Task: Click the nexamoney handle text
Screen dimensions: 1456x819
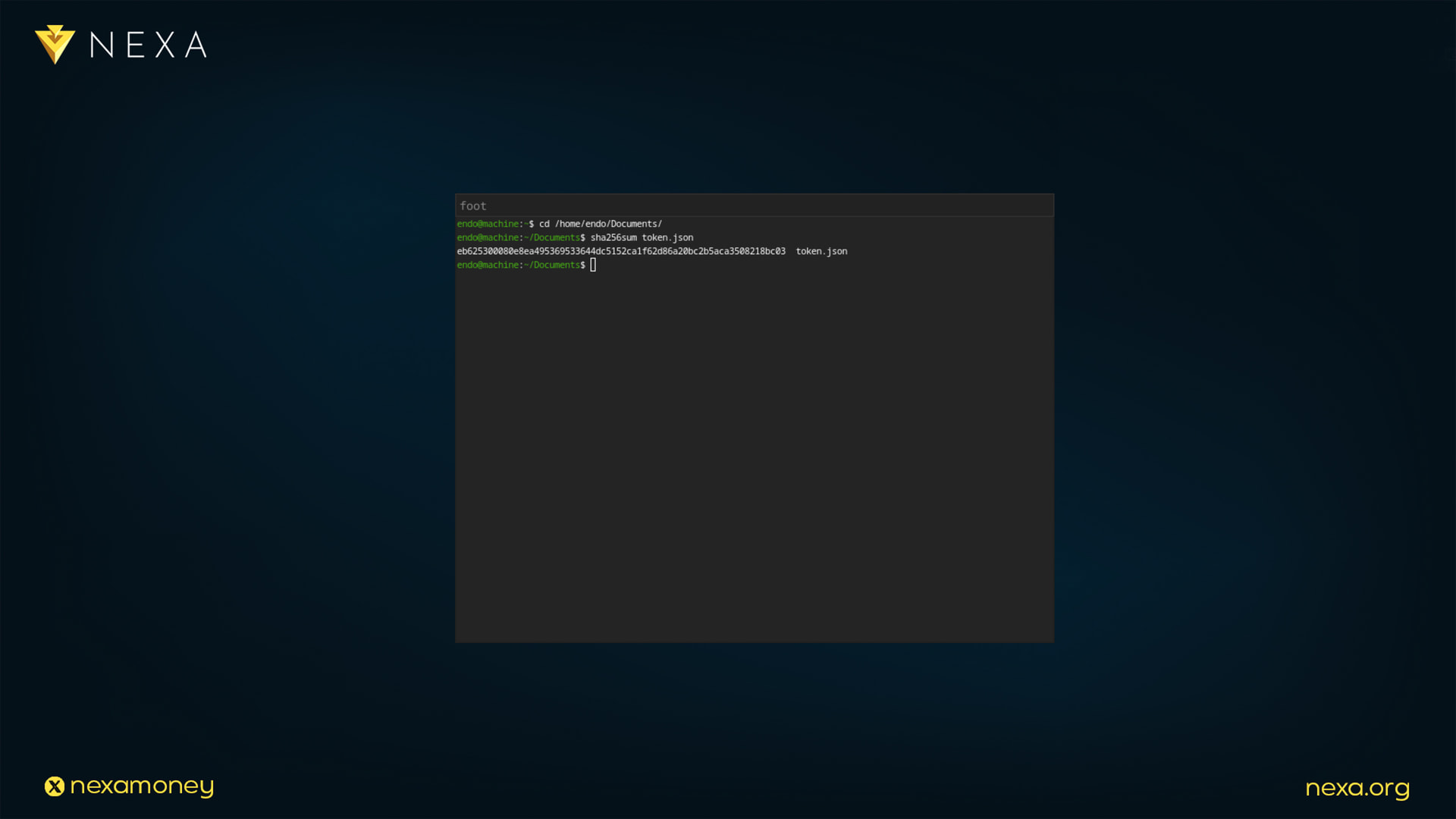Action: click(142, 786)
